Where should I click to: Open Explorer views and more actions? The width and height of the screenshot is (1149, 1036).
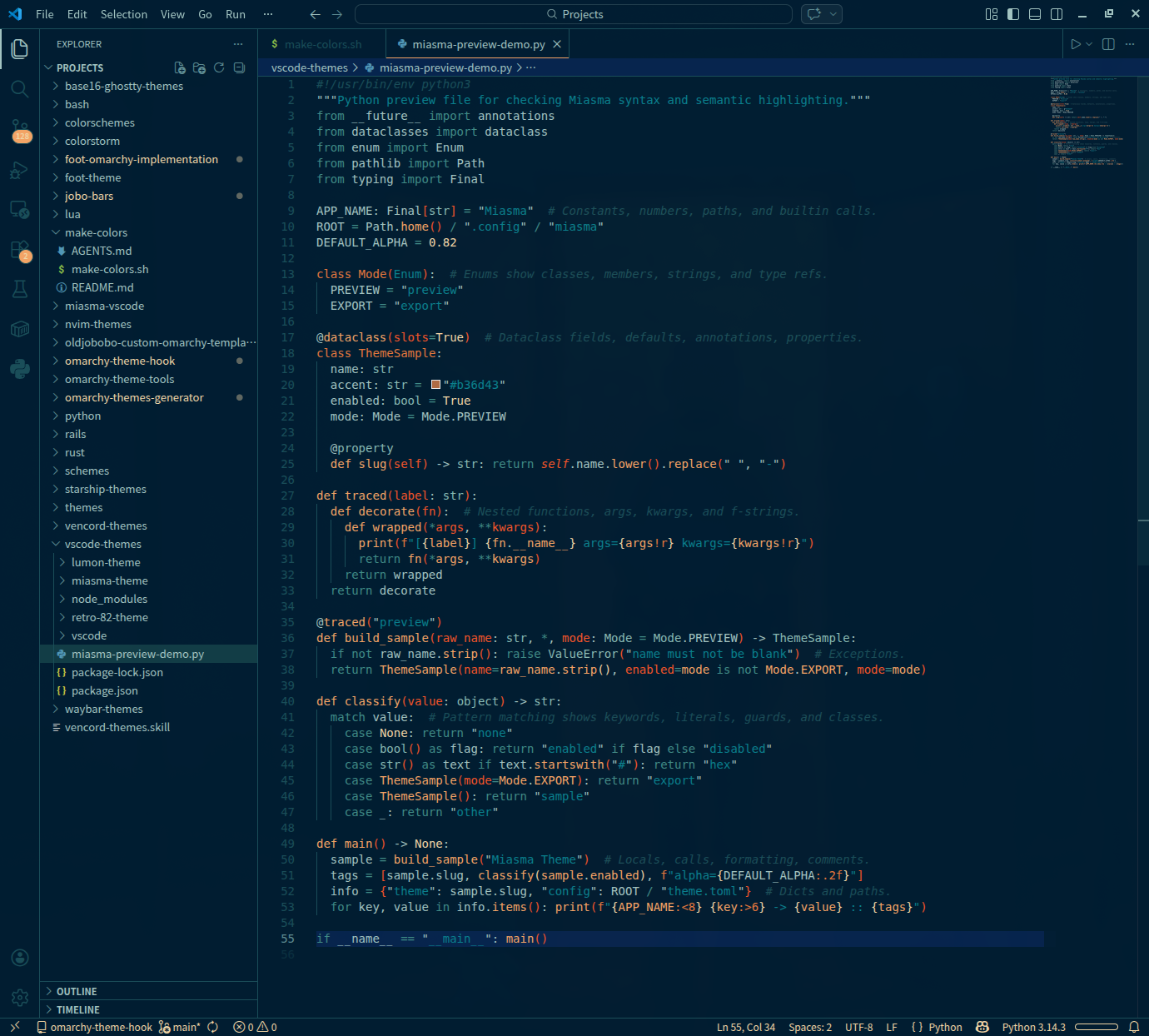[x=238, y=44]
